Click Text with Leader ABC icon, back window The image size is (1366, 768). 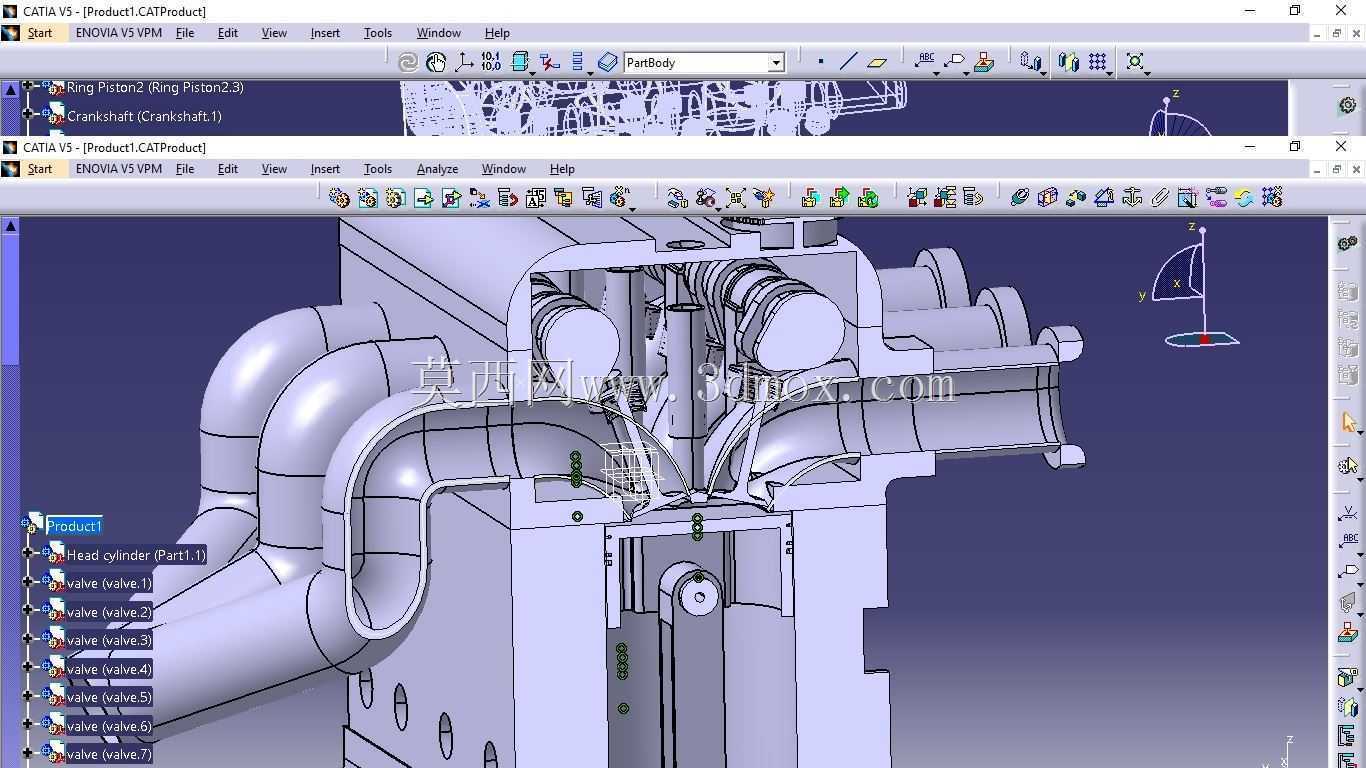pos(926,61)
